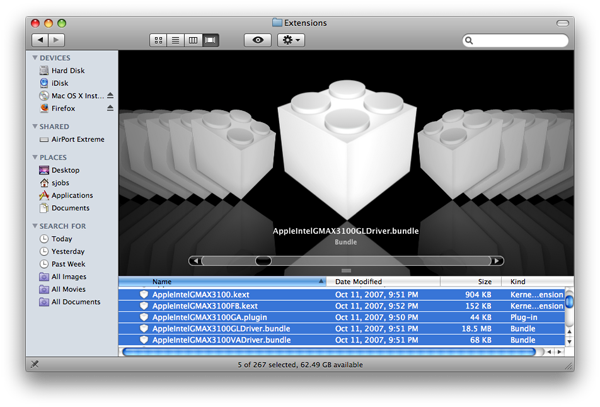The width and height of the screenshot is (600, 407).
Task: Sort by the Name column header
Action: pos(222,282)
